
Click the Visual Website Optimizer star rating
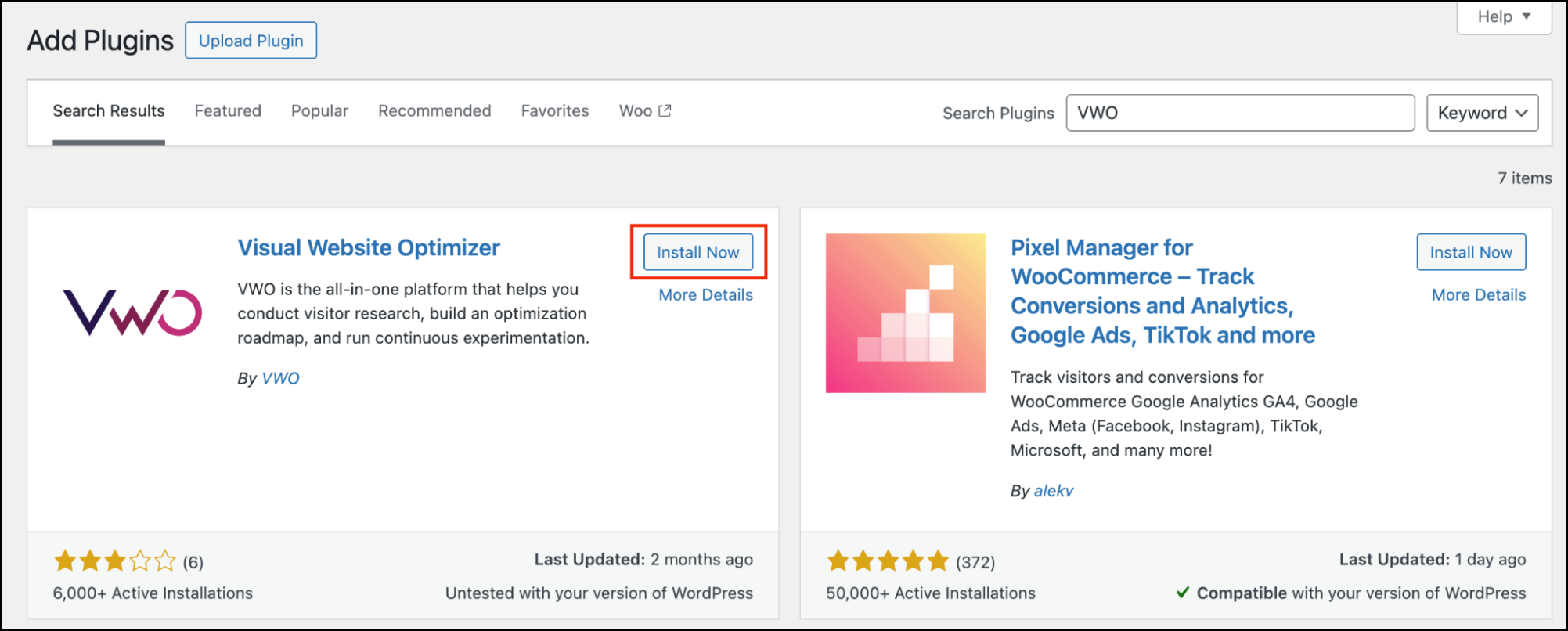click(115, 561)
